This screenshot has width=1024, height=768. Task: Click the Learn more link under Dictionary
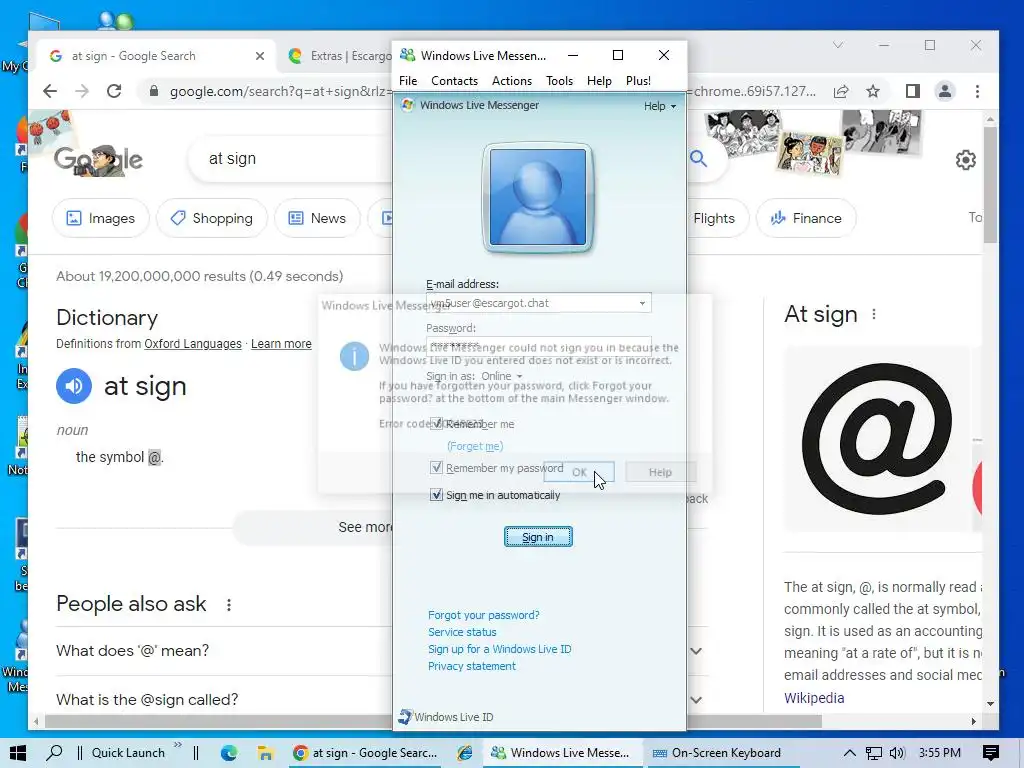point(281,344)
